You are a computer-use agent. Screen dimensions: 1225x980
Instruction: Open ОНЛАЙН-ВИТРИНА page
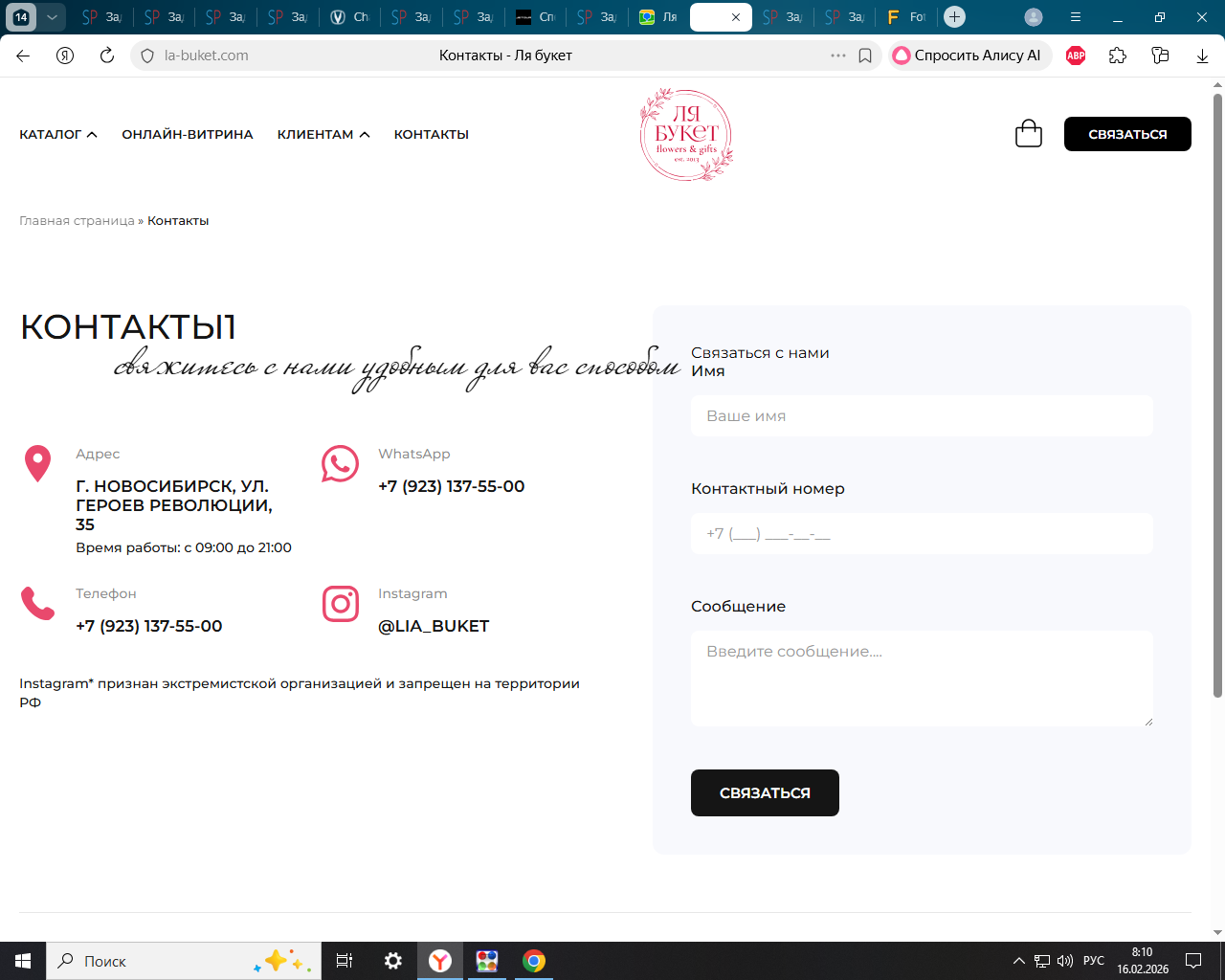pyautogui.click(x=188, y=135)
